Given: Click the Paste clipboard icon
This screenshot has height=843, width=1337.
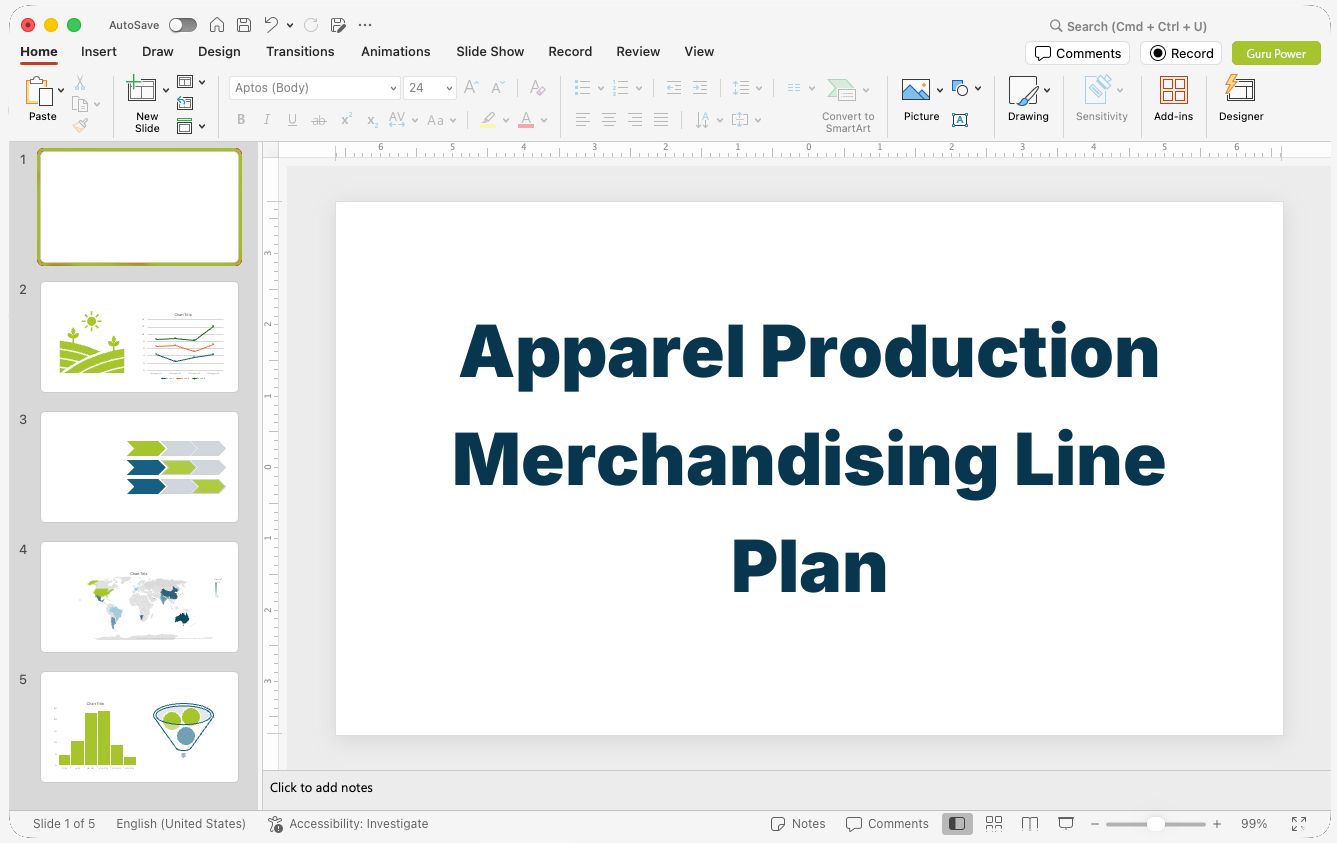Looking at the screenshot, I should click(40, 92).
